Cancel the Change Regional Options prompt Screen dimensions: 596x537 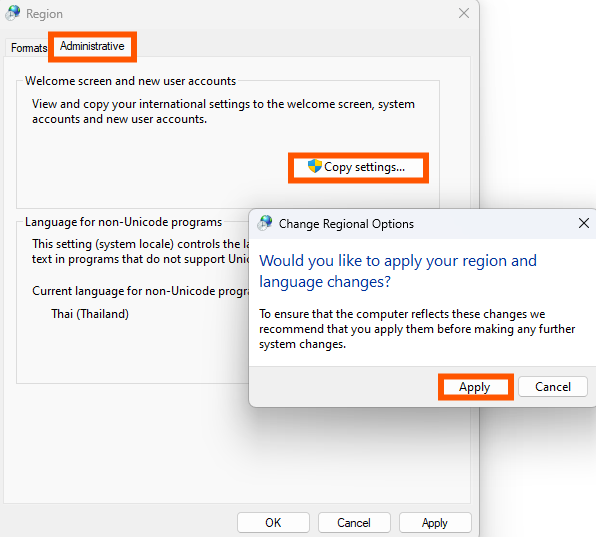pos(553,387)
